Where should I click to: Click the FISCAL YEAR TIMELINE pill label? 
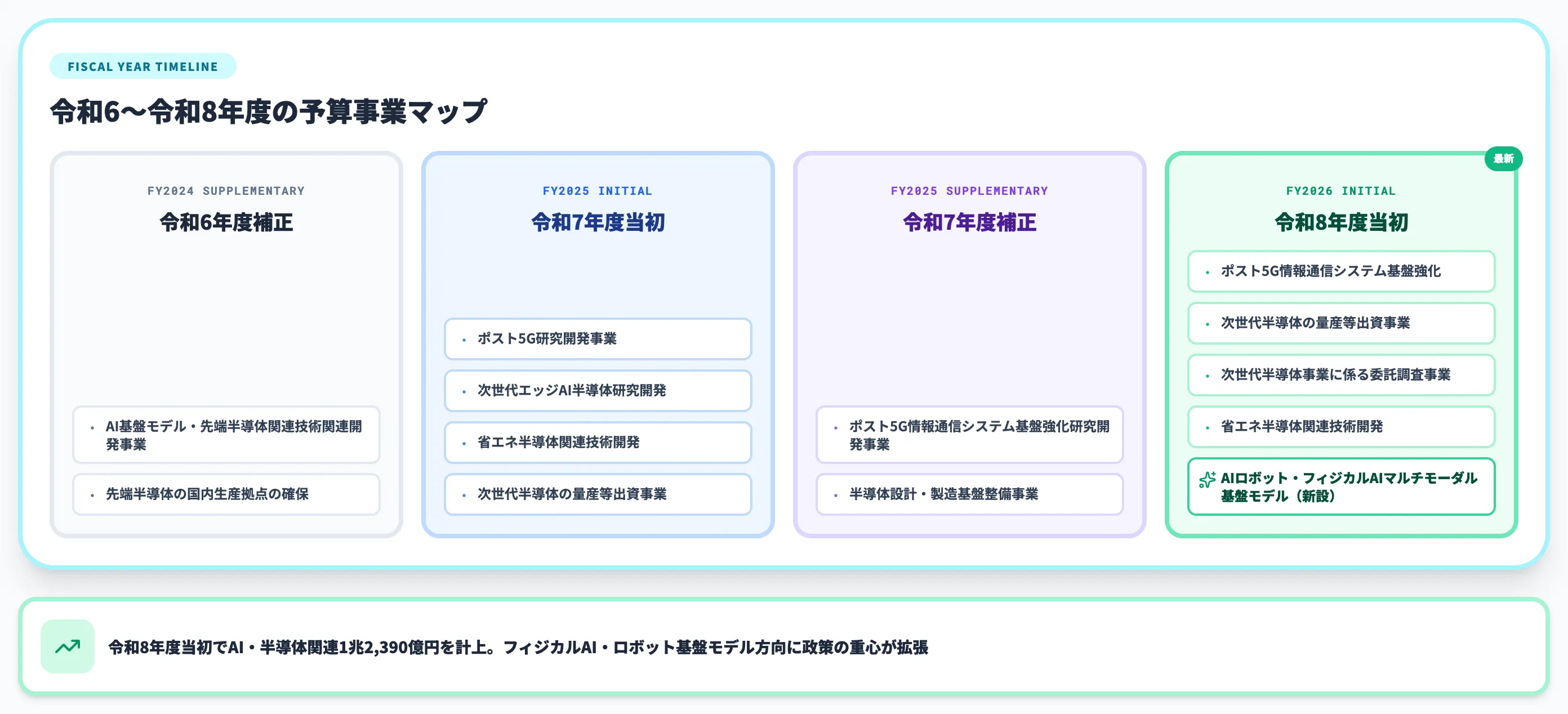pyautogui.click(x=142, y=66)
